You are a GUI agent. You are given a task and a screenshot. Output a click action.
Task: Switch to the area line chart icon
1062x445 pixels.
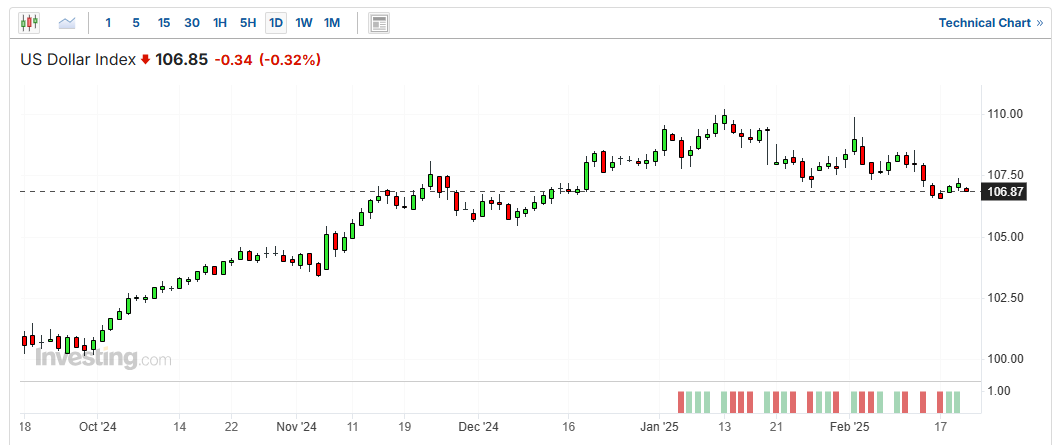click(x=67, y=23)
